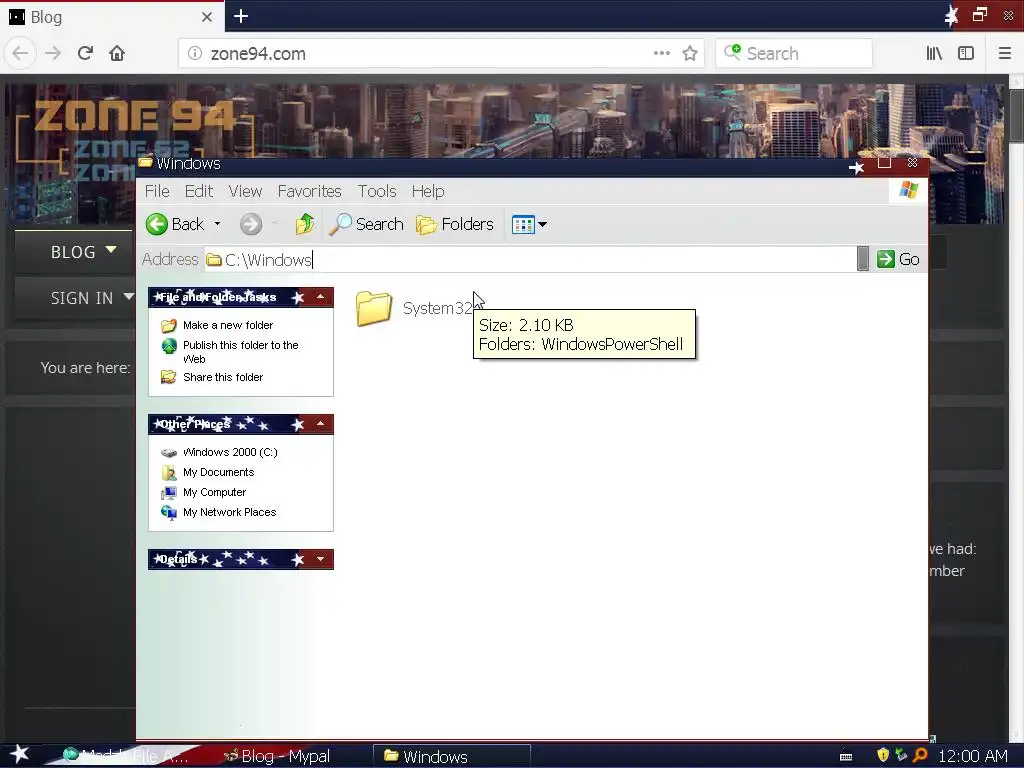The width and height of the screenshot is (1024, 768).
Task: Go back in the Windows explorer
Action: tap(175, 224)
